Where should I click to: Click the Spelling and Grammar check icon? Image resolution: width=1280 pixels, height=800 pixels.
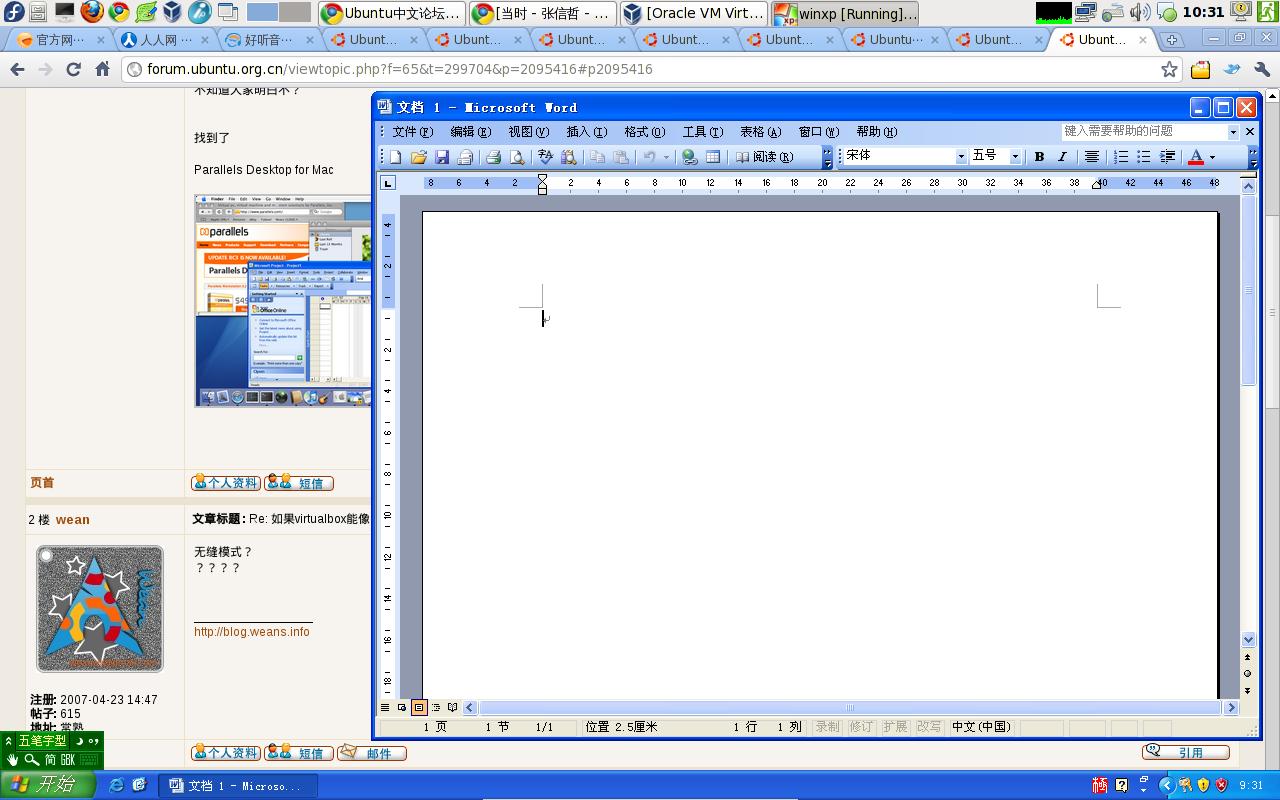545,157
